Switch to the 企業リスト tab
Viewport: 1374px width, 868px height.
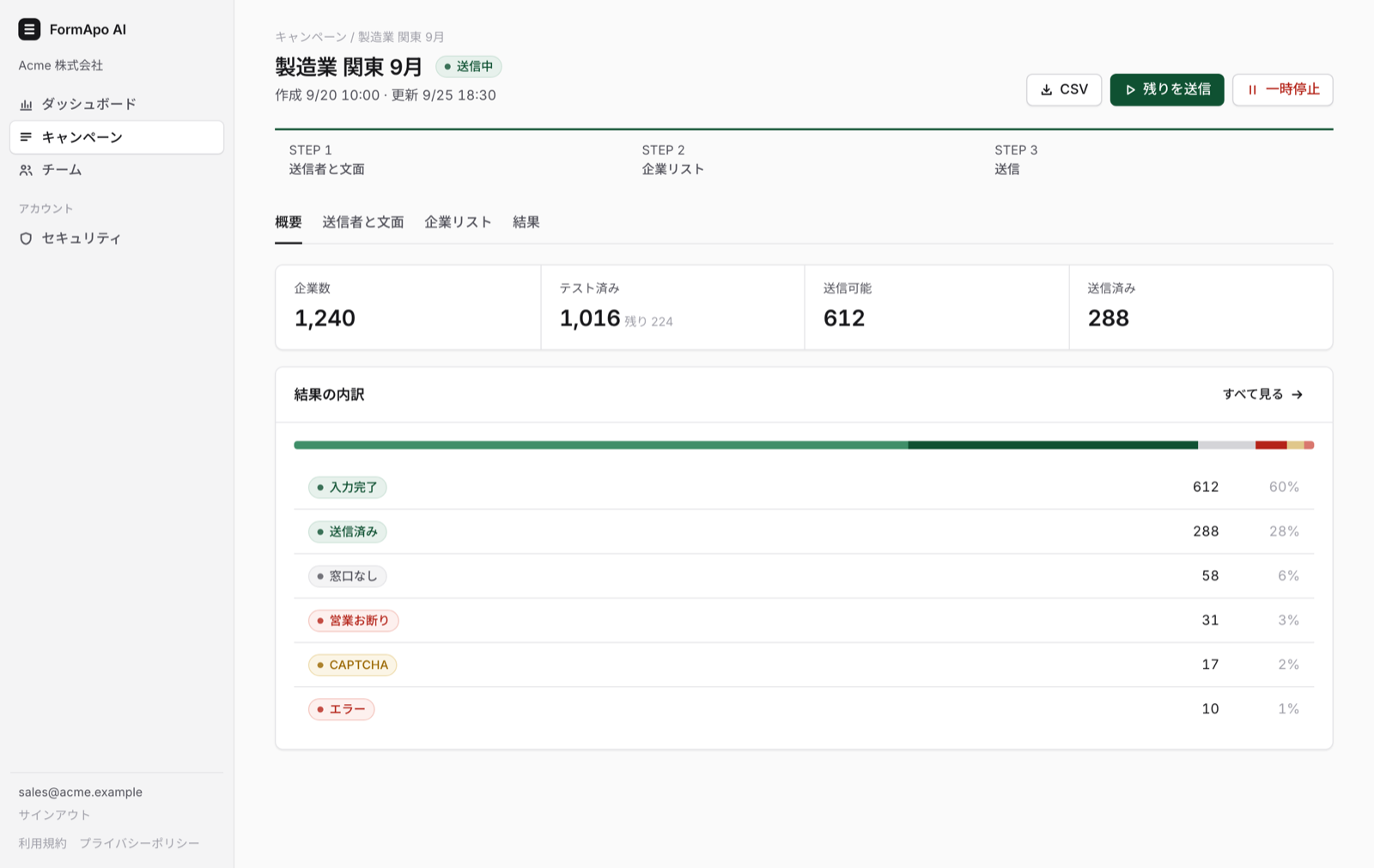point(458,222)
